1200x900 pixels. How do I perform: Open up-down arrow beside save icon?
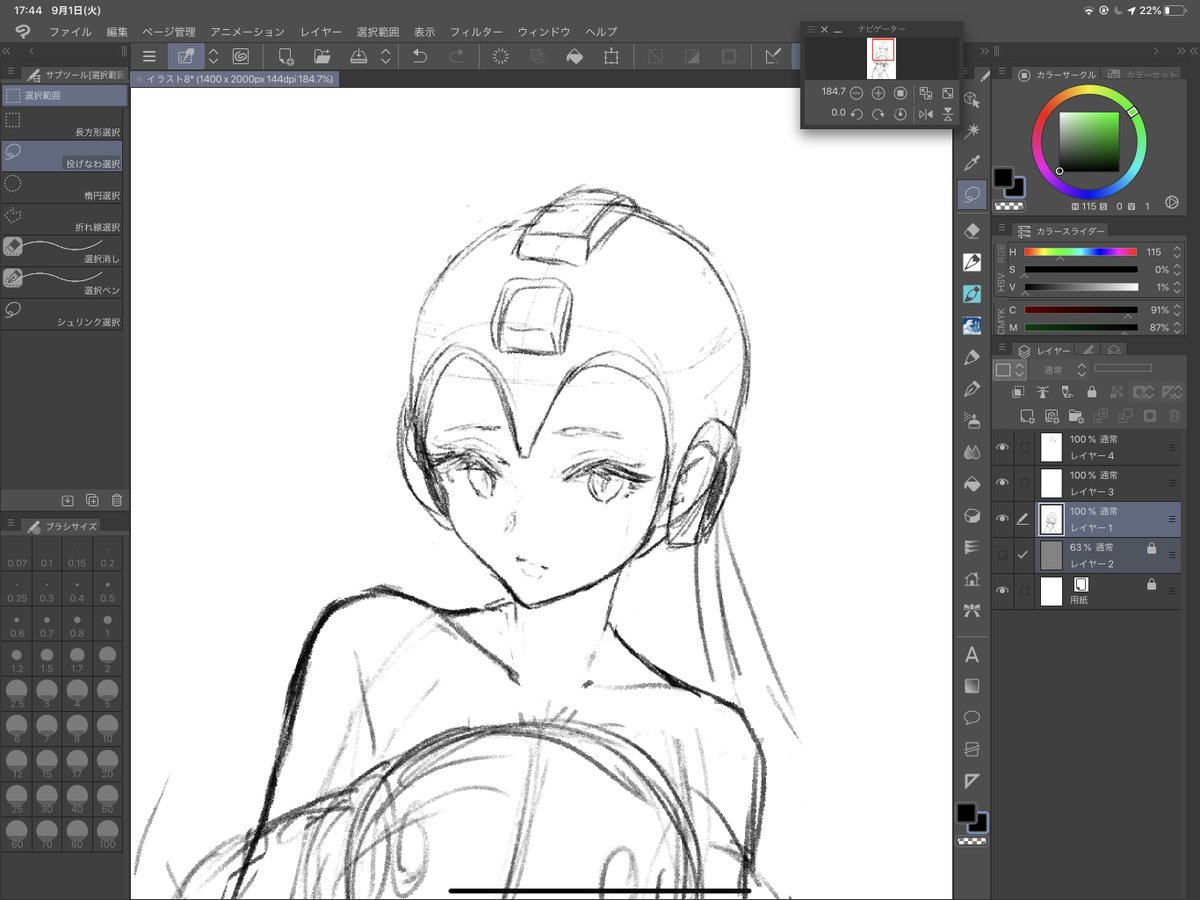(x=386, y=57)
